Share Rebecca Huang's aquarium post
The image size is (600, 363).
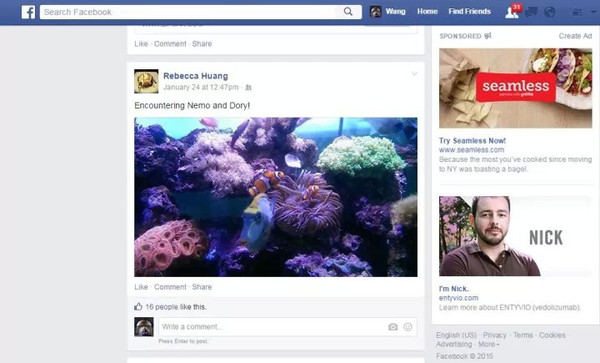point(202,287)
